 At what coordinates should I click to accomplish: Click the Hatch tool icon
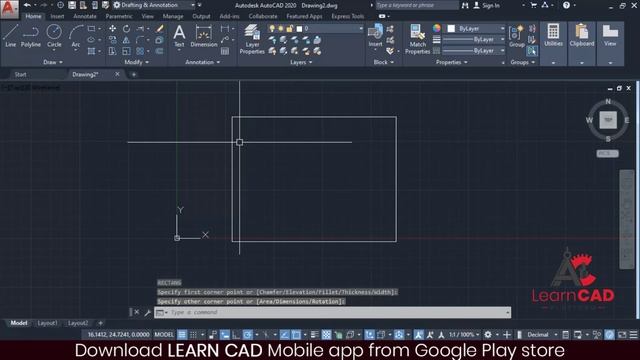(x=91, y=51)
